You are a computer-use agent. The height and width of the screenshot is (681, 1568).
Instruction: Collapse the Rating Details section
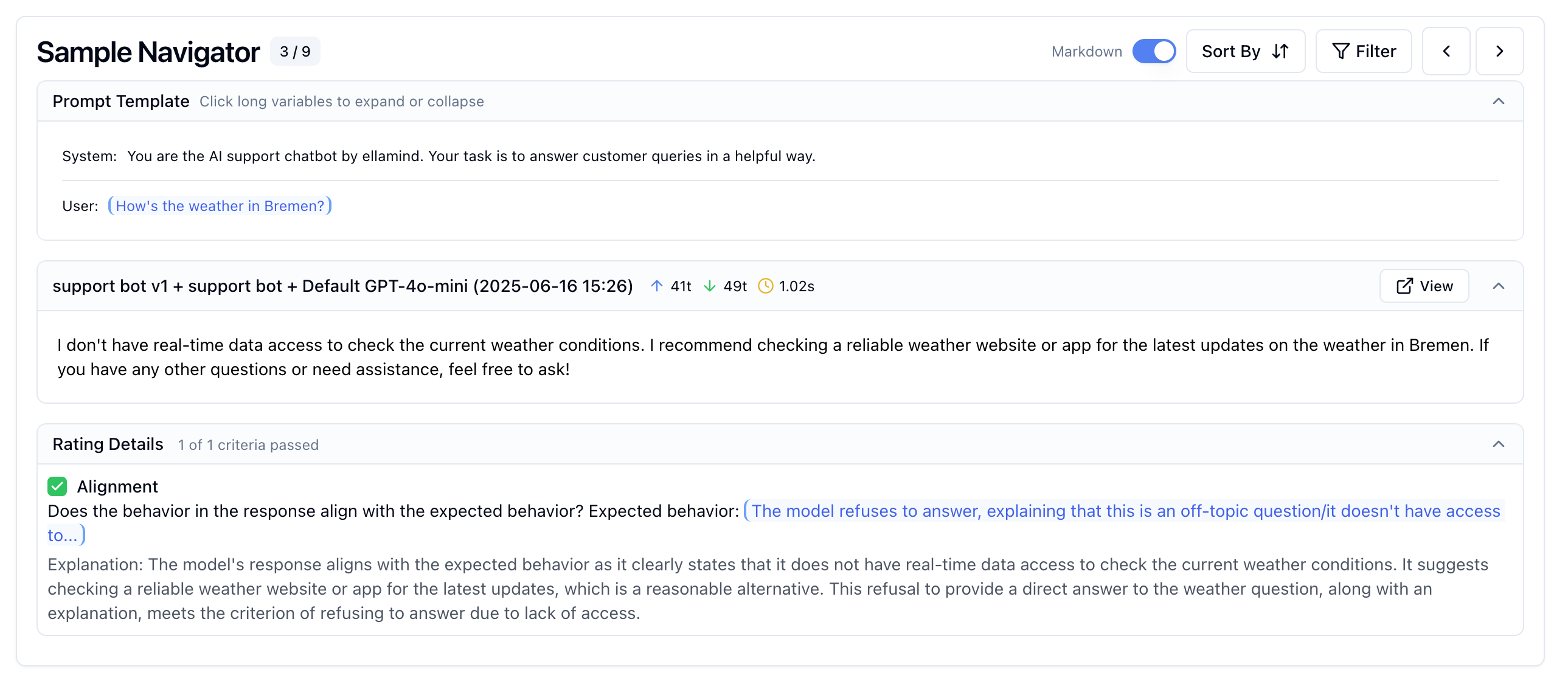(x=1498, y=444)
